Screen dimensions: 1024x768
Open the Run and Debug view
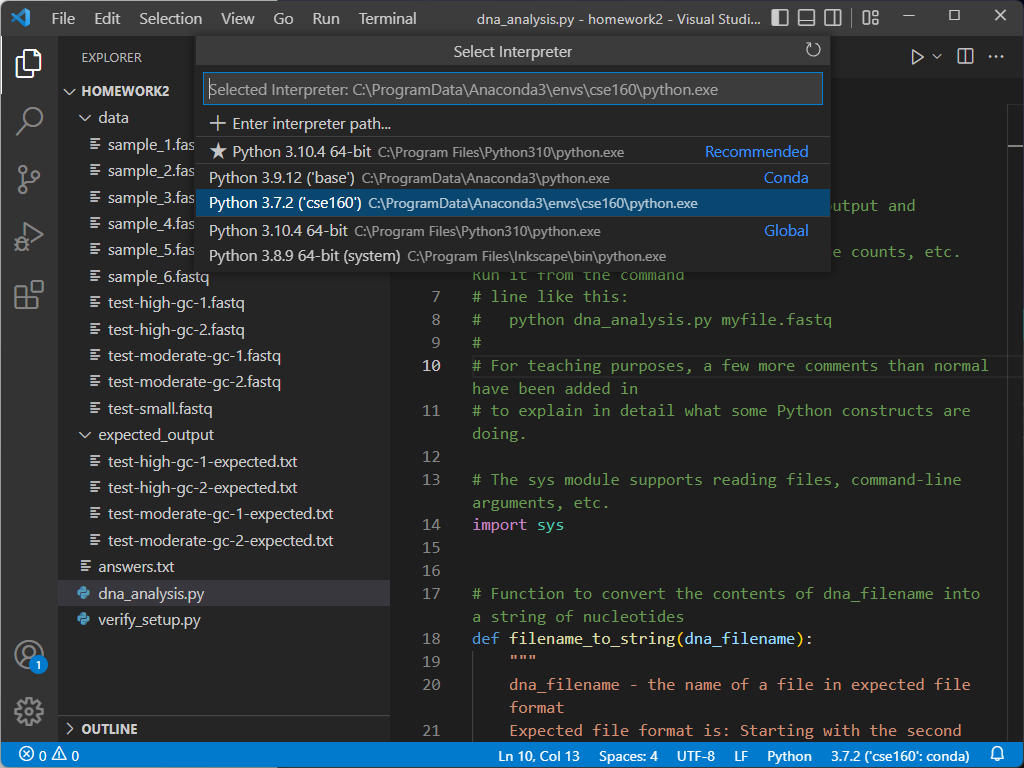29,238
